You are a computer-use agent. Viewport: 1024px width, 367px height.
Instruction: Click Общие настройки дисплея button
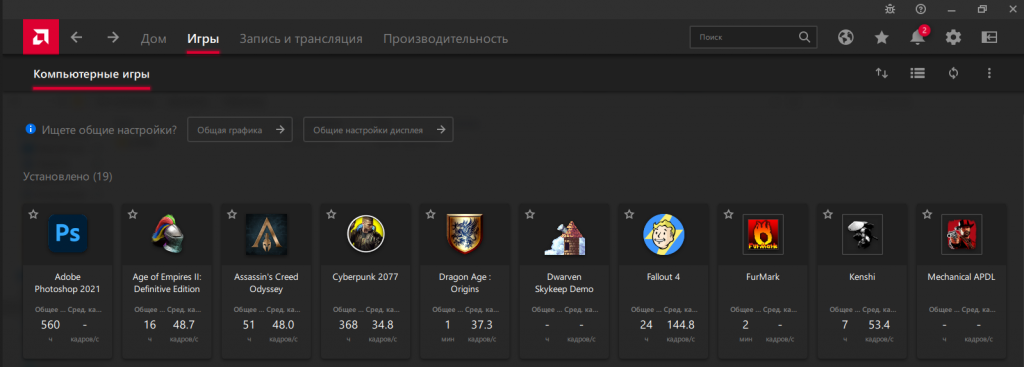click(x=378, y=130)
